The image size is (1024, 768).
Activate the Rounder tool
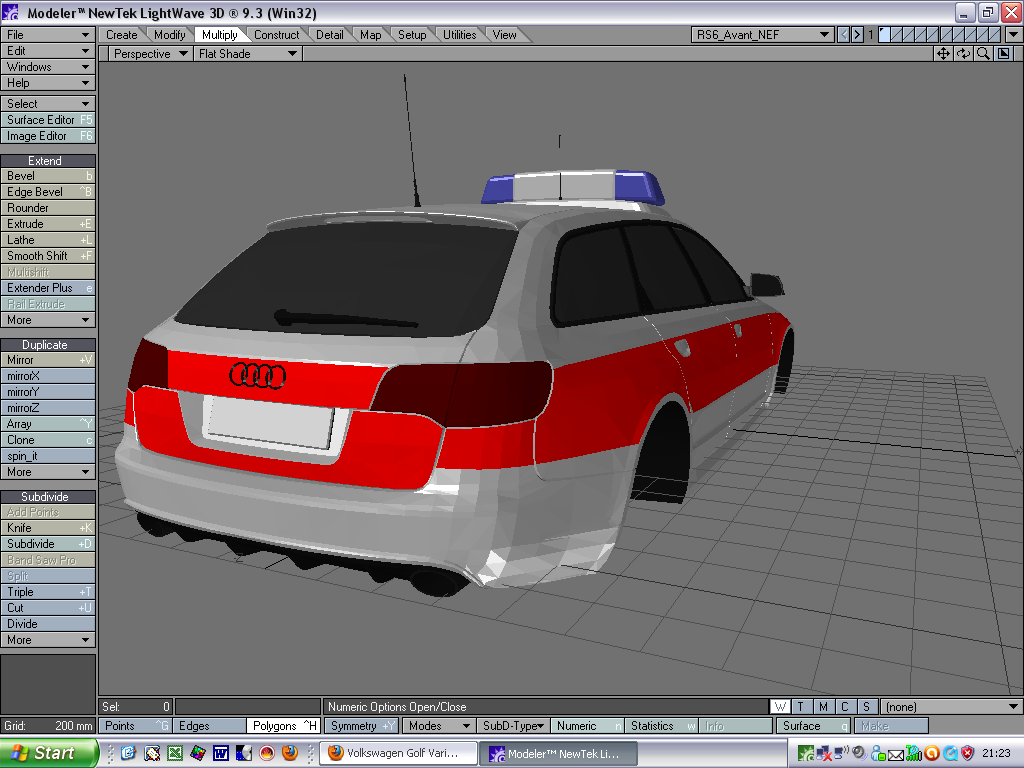(48, 208)
